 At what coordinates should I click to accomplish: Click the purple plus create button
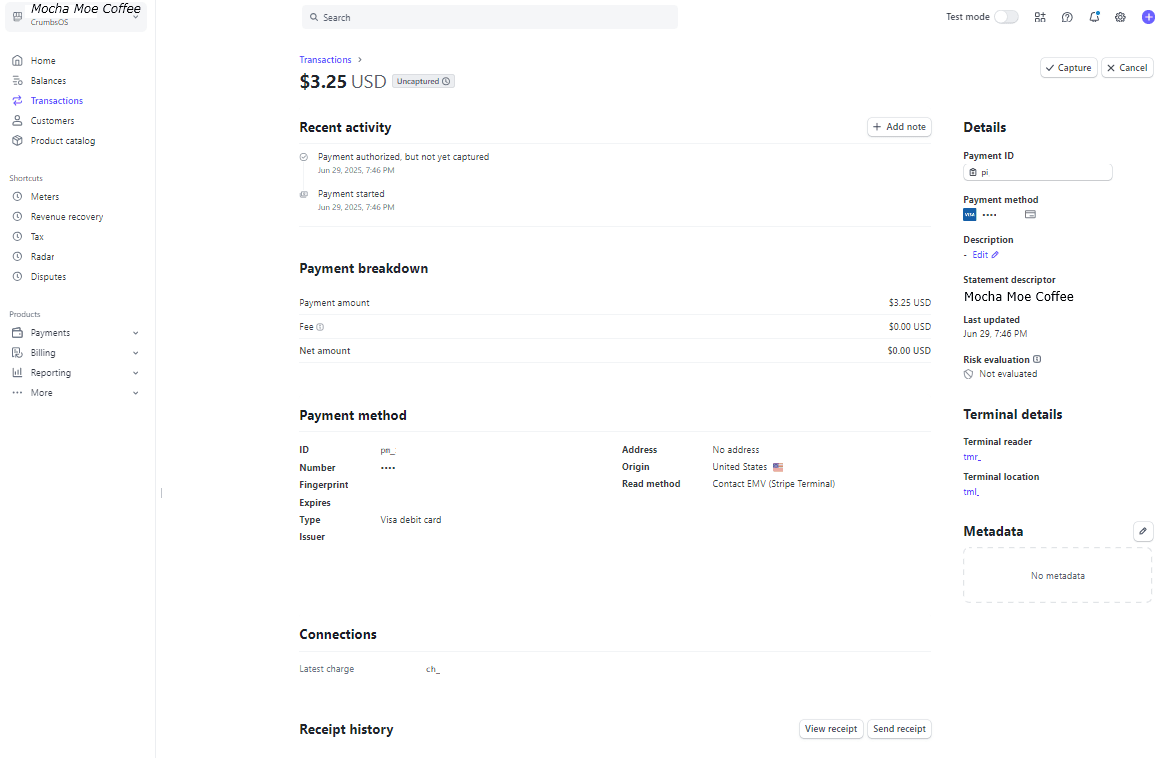[1148, 17]
